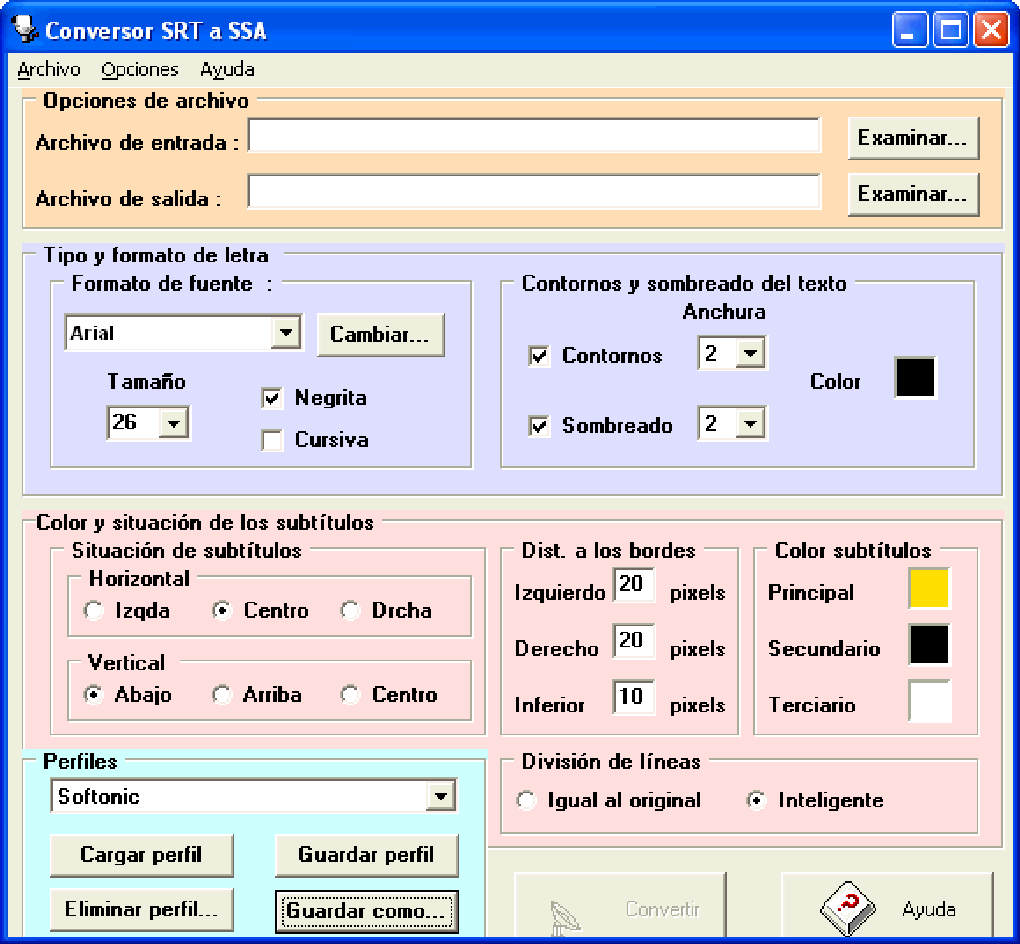The height and width of the screenshot is (944, 1020).
Task: Click Examinar for the output file
Action: click(x=913, y=194)
